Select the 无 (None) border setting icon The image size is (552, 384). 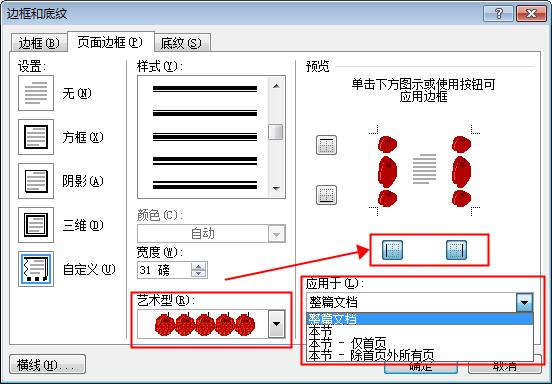pos(36,93)
